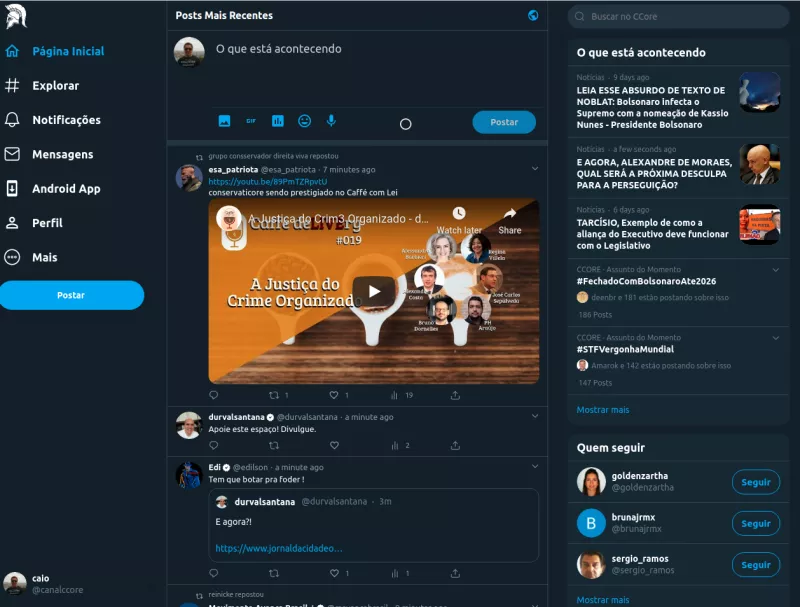Click the Spartan helmet site logo
The height and width of the screenshot is (607, 800).
15,16
